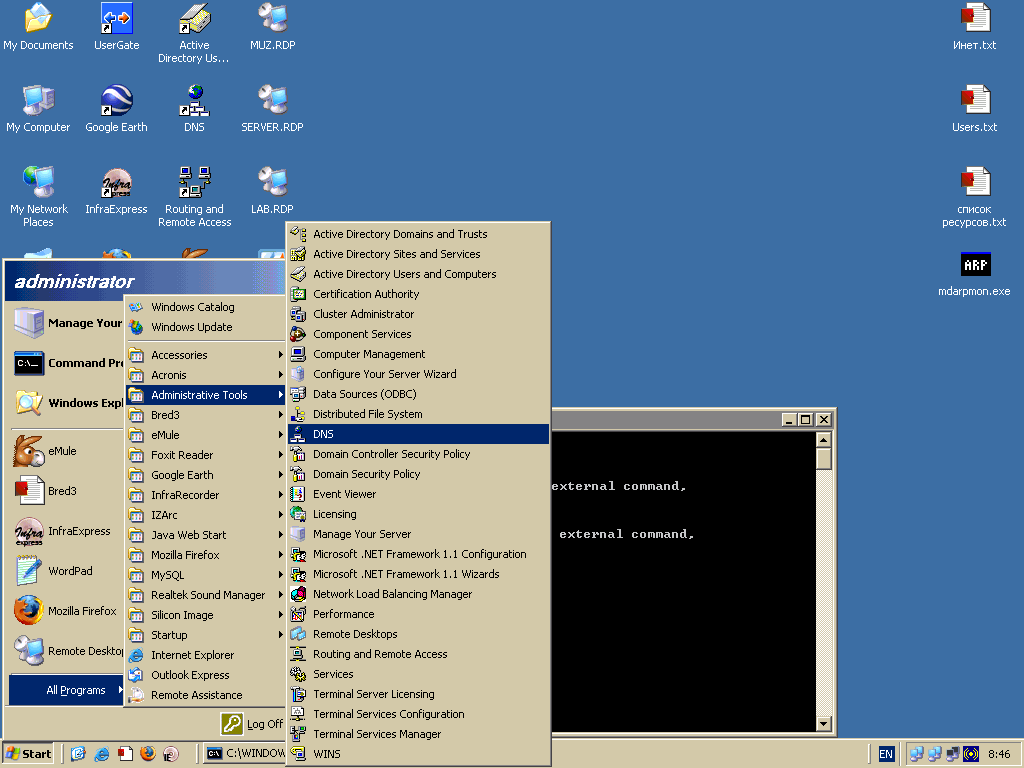Select the My Documents desktop icon
Image resolution: width=1024 pixels, height=768 pixels.
(38, 27)
